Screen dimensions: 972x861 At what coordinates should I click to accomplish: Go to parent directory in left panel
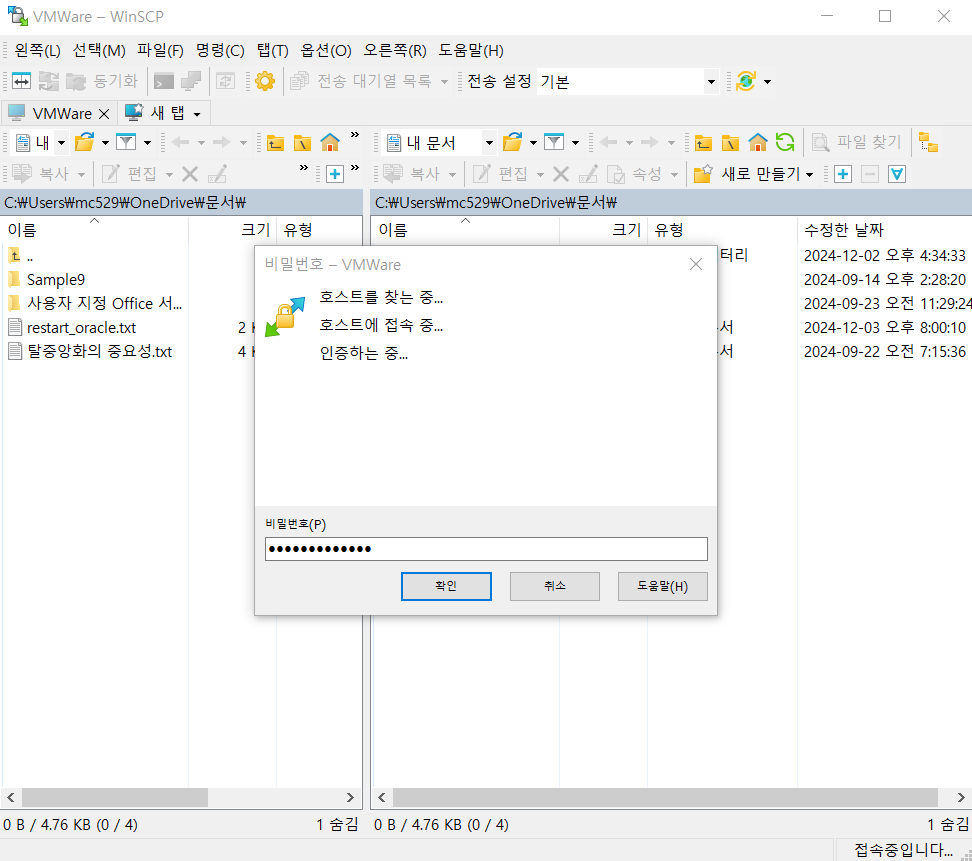point(275,143)
